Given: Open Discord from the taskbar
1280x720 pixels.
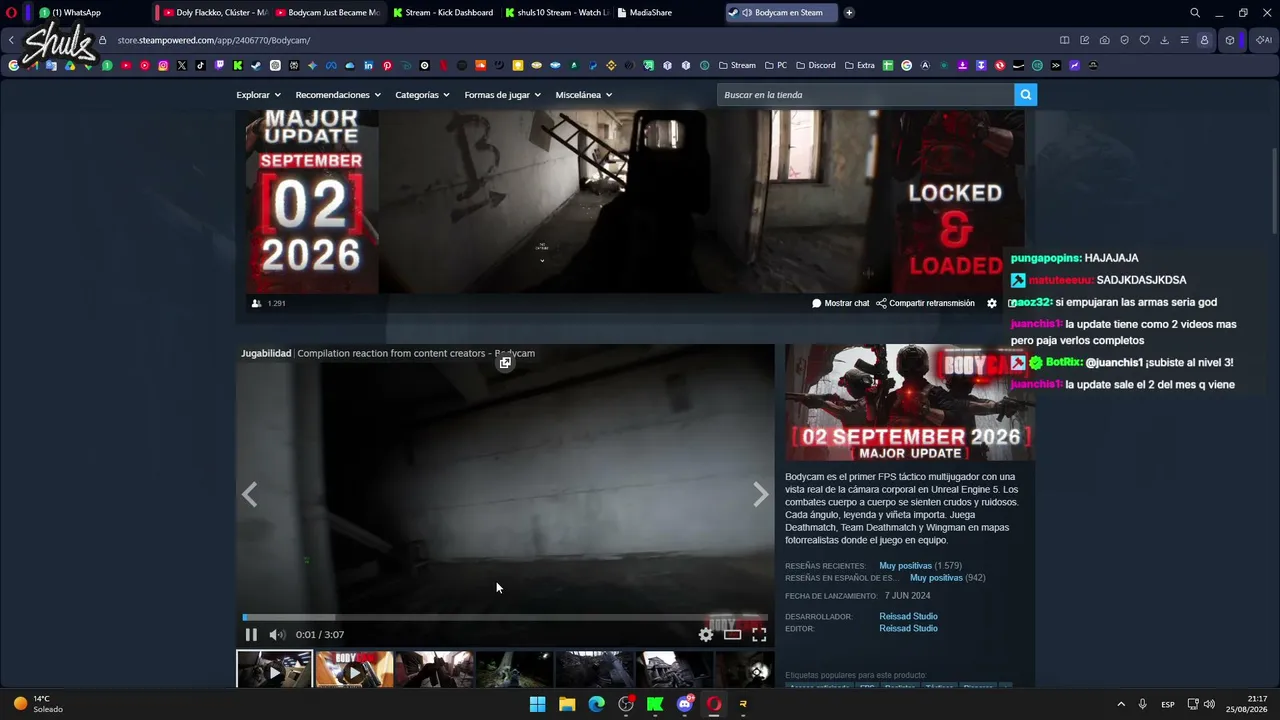Looking at the screenshot, I should [x=685, y=704].
